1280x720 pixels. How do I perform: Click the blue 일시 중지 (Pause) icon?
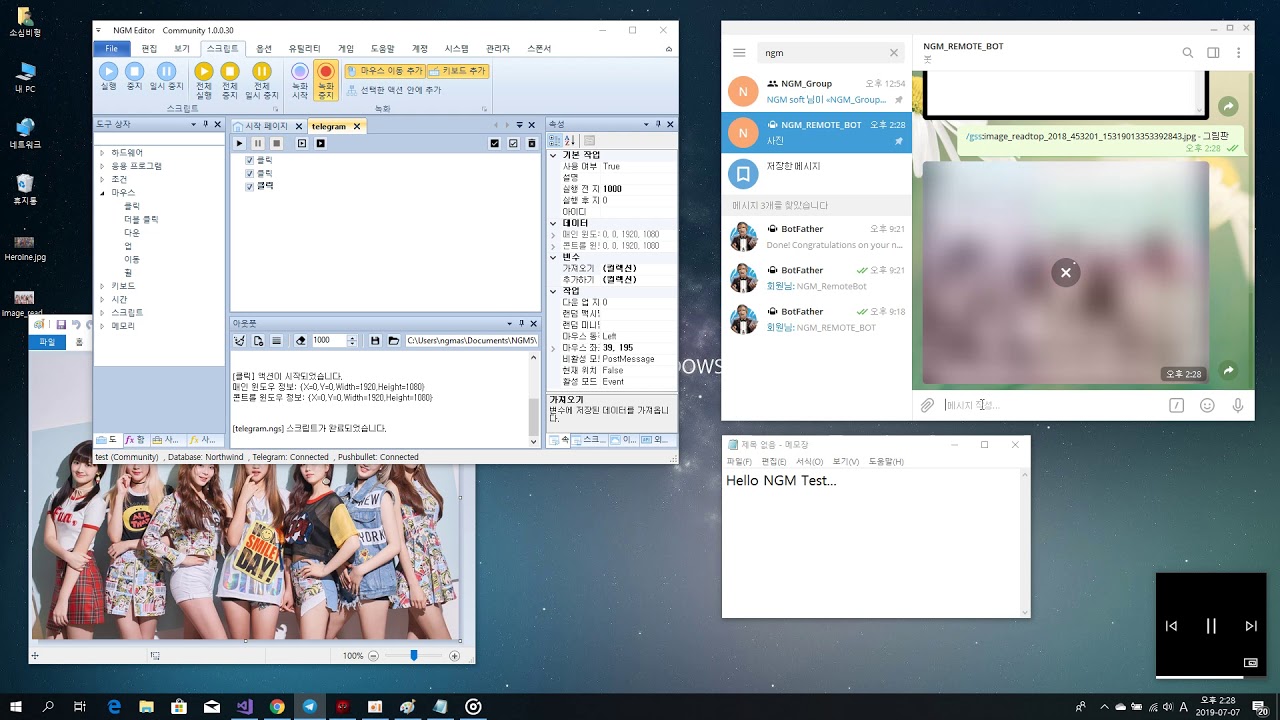tap(167, 71)
